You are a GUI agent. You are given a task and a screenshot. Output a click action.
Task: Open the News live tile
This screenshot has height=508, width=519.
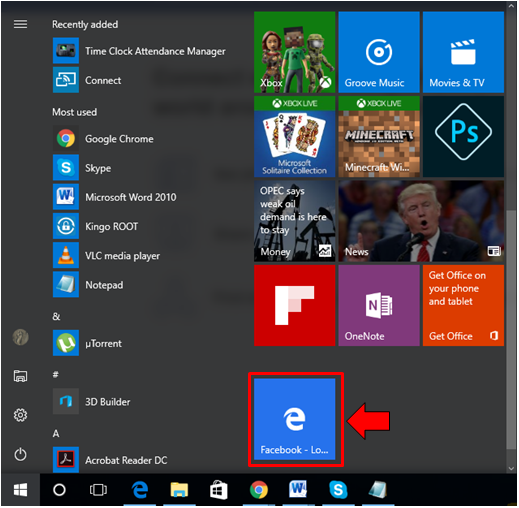point(421,221)
